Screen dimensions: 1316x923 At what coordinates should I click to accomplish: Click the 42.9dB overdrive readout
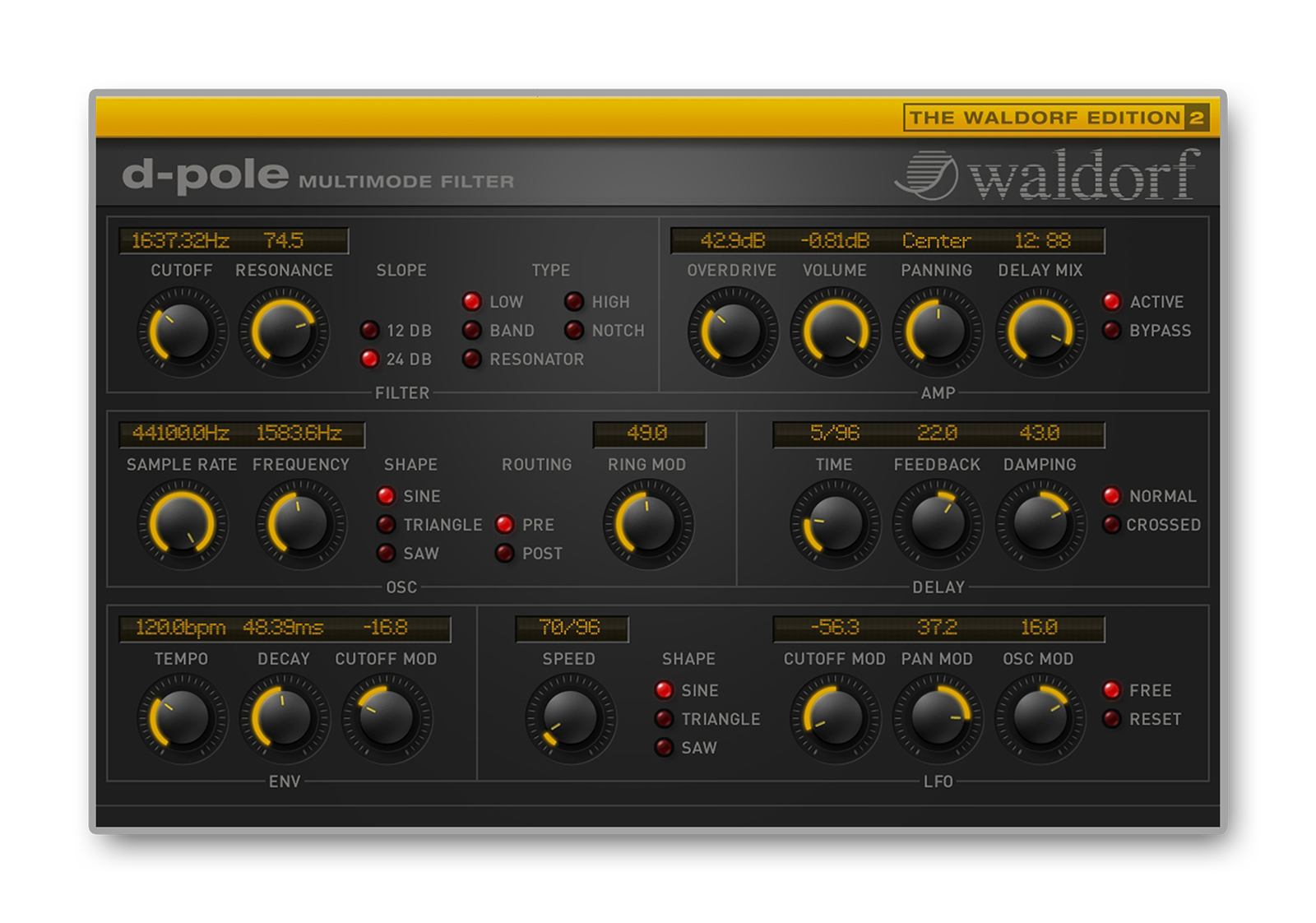(732, 240)
